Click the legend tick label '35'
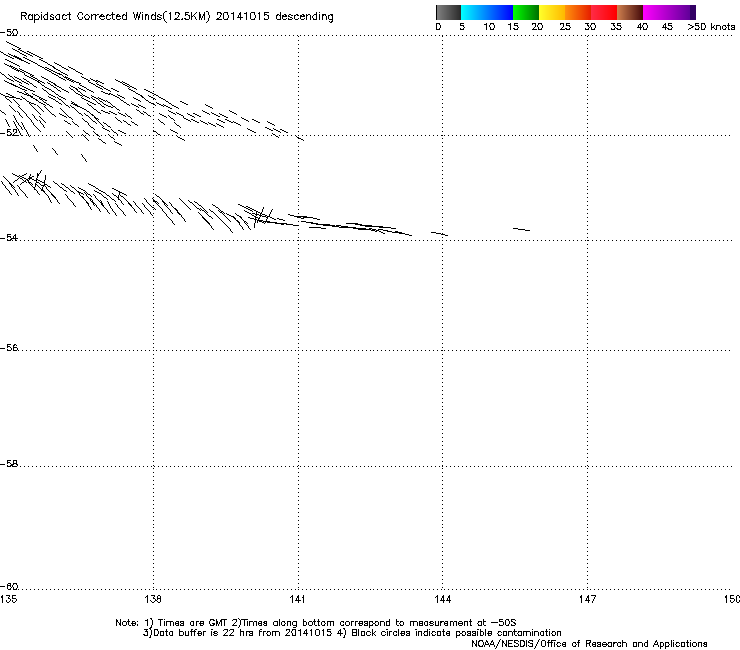 coord(616,27)
